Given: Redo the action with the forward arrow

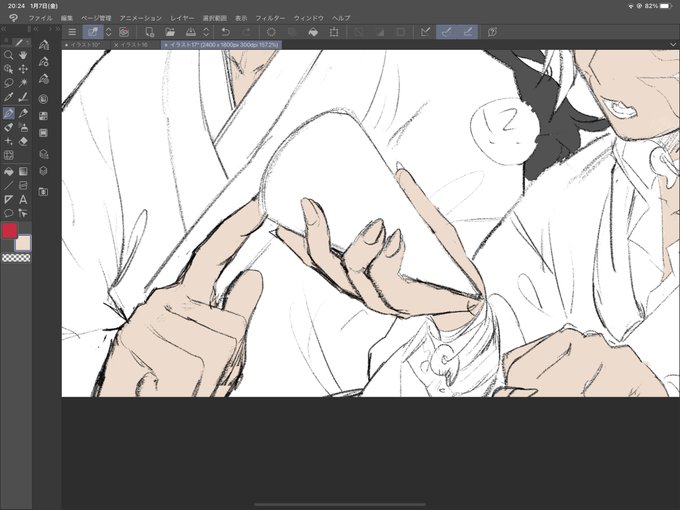Looking at the screenshot, I should pos(246,32).
